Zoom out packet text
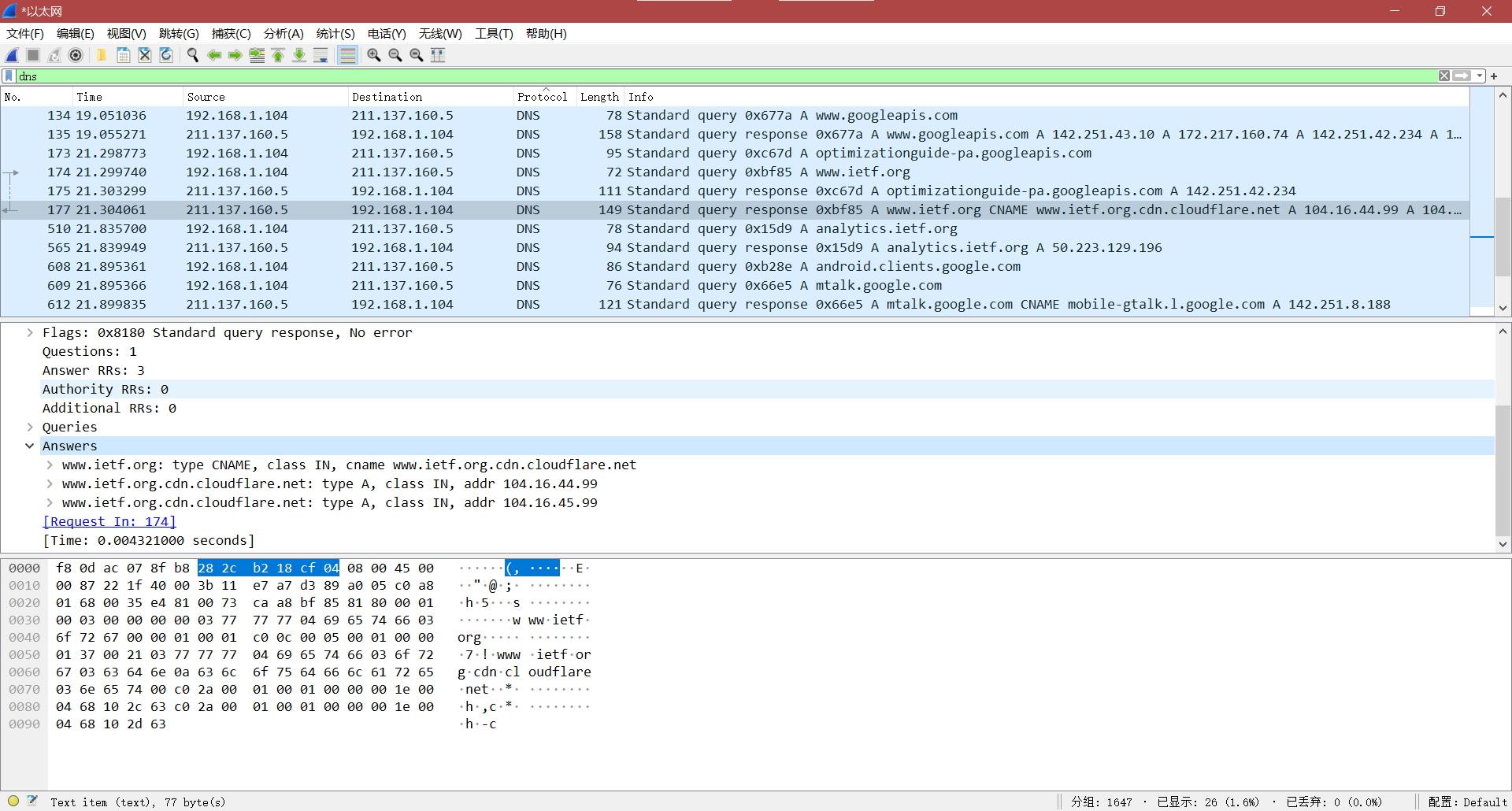This screenshot has width=1512, height=811. [x=395, y=55]
